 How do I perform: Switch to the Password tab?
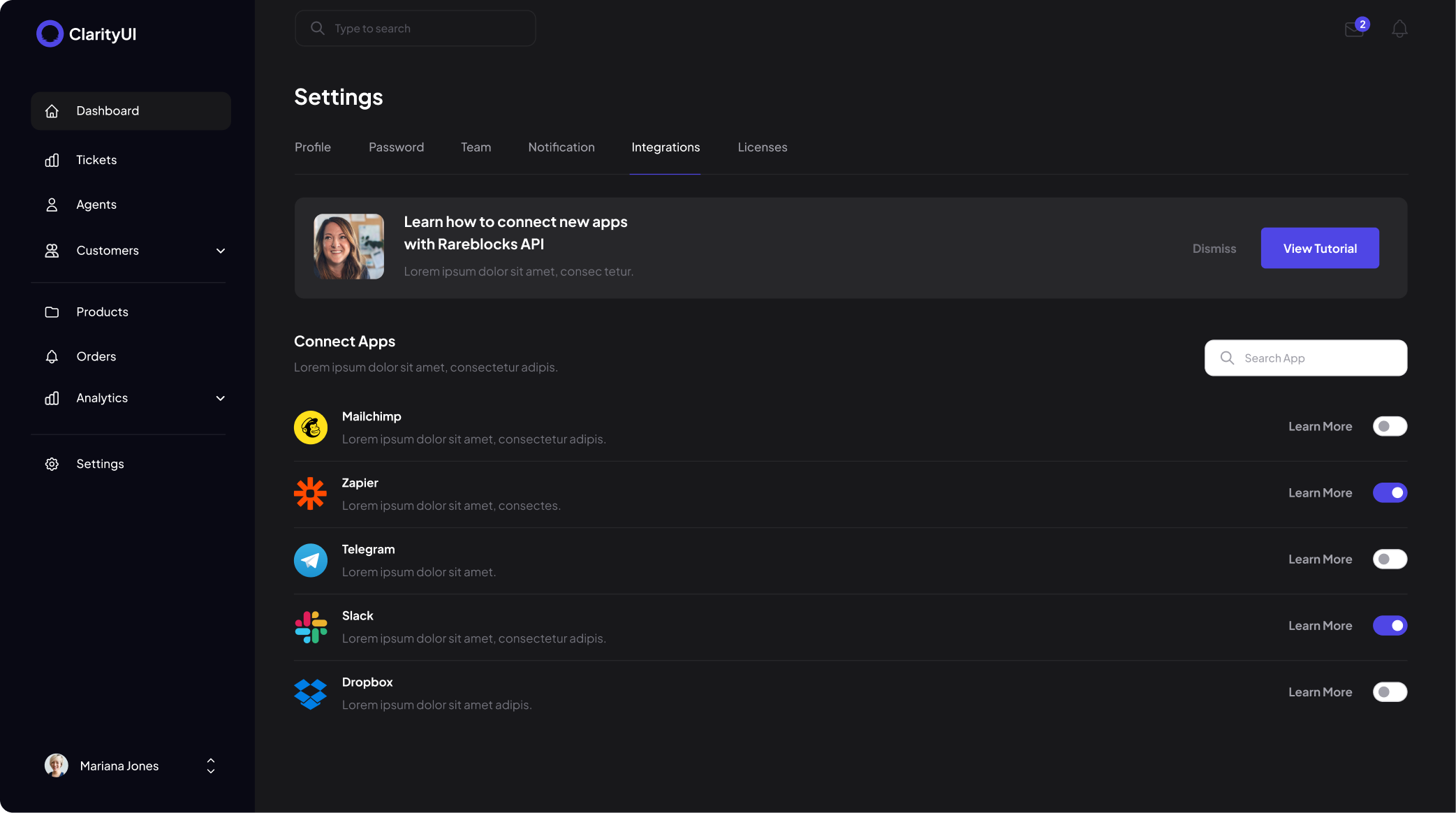[397, 147]
